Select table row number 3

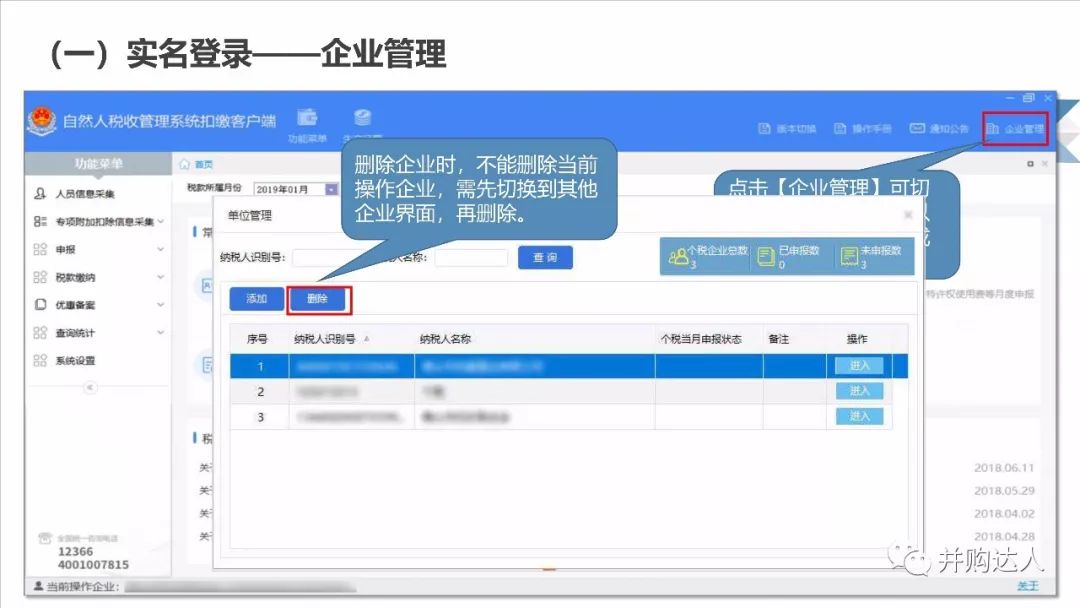point(561,417)
